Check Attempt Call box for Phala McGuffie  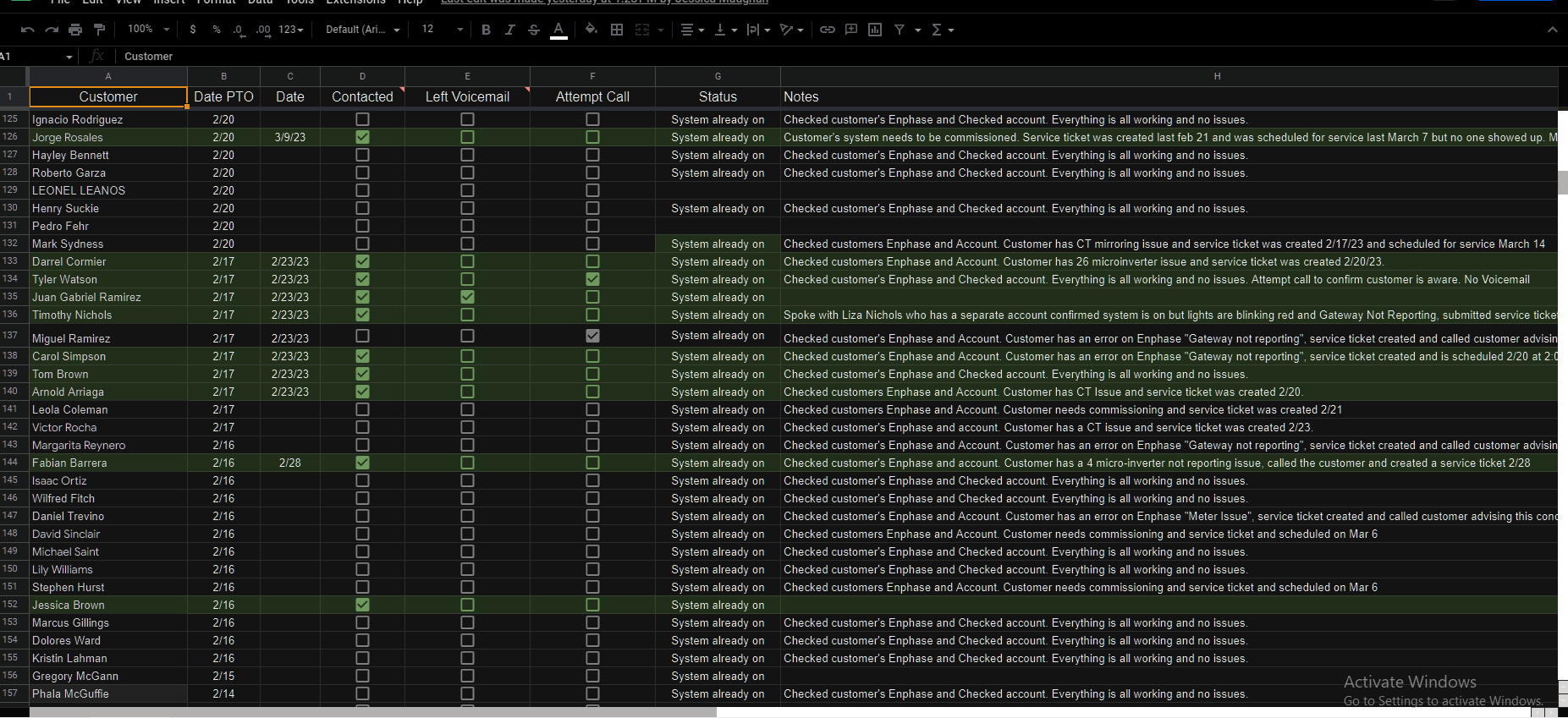point(592,693)
